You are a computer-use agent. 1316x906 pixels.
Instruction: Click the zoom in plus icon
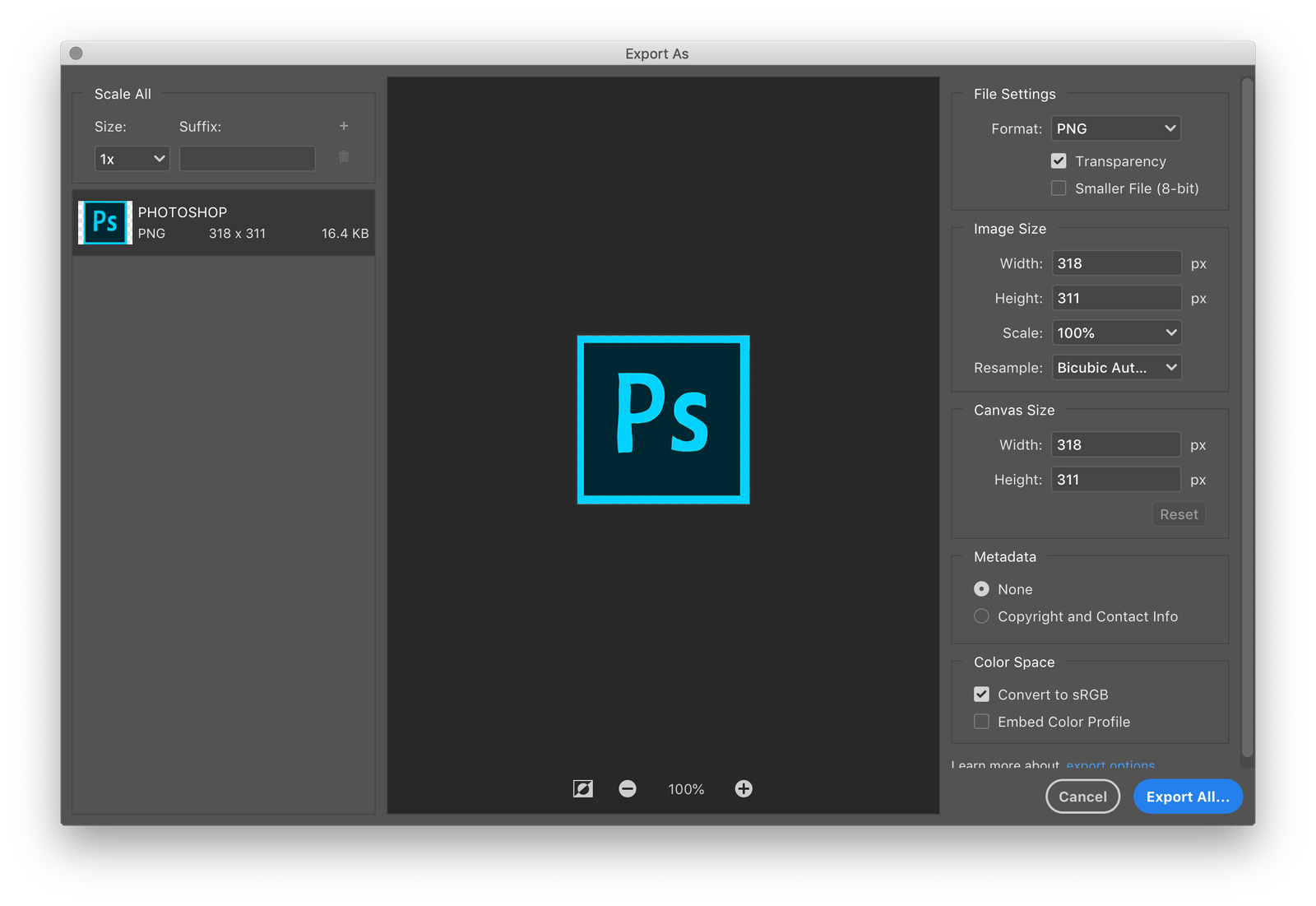pyautogui.click(x=744, y=789)
